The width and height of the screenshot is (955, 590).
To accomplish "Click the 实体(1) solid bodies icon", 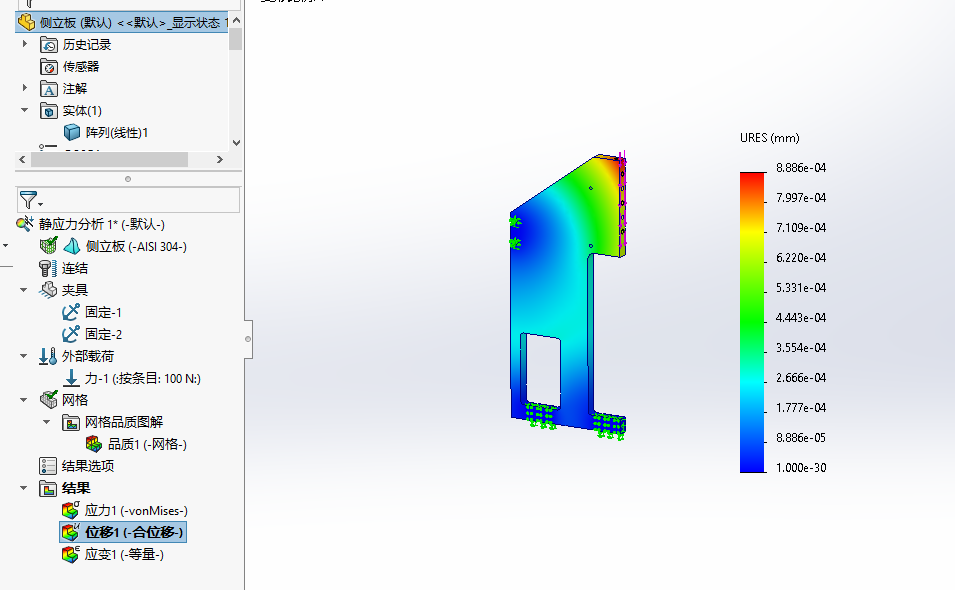I will click(49, 111).
